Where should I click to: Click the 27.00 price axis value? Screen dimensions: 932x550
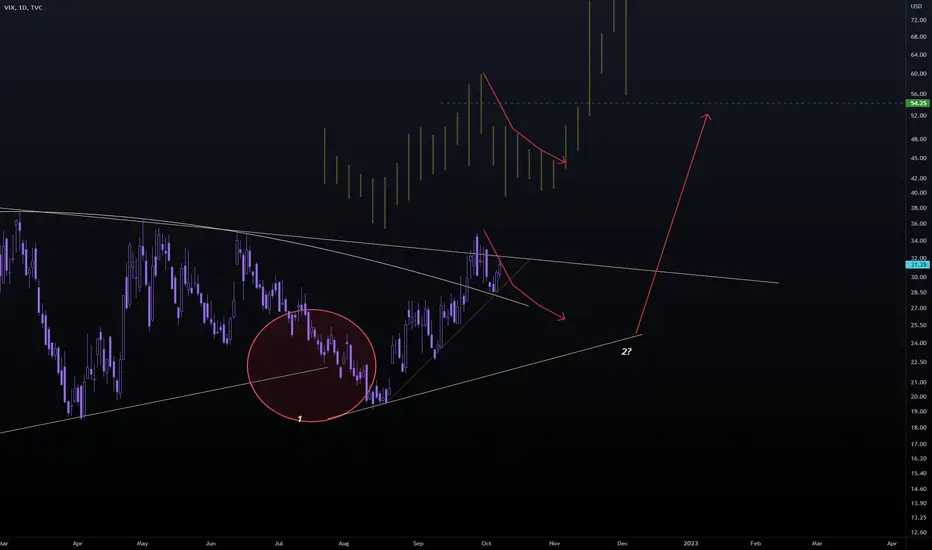[x=918, y=308]
